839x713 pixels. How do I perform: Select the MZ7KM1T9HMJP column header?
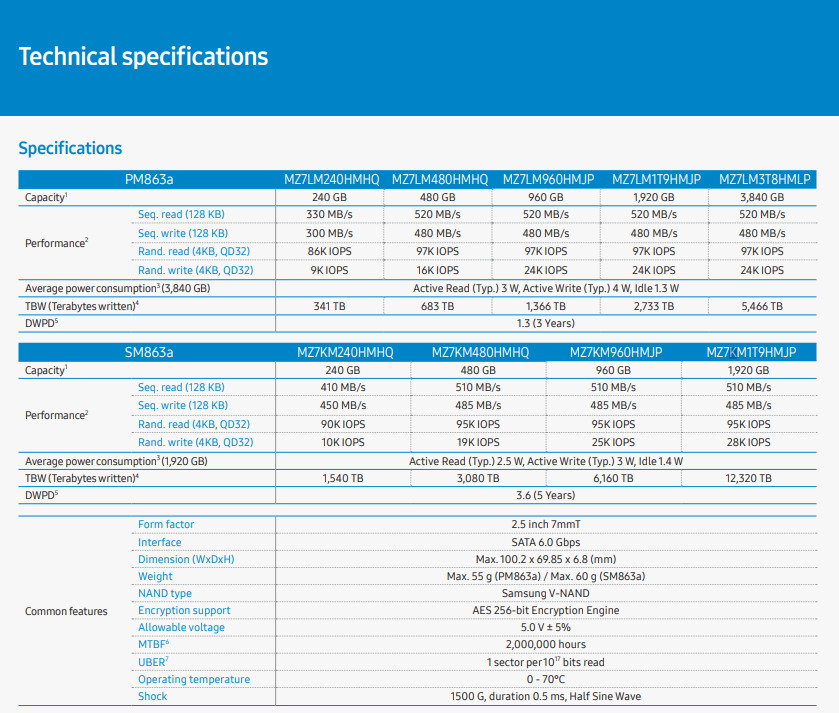[750, 352]
